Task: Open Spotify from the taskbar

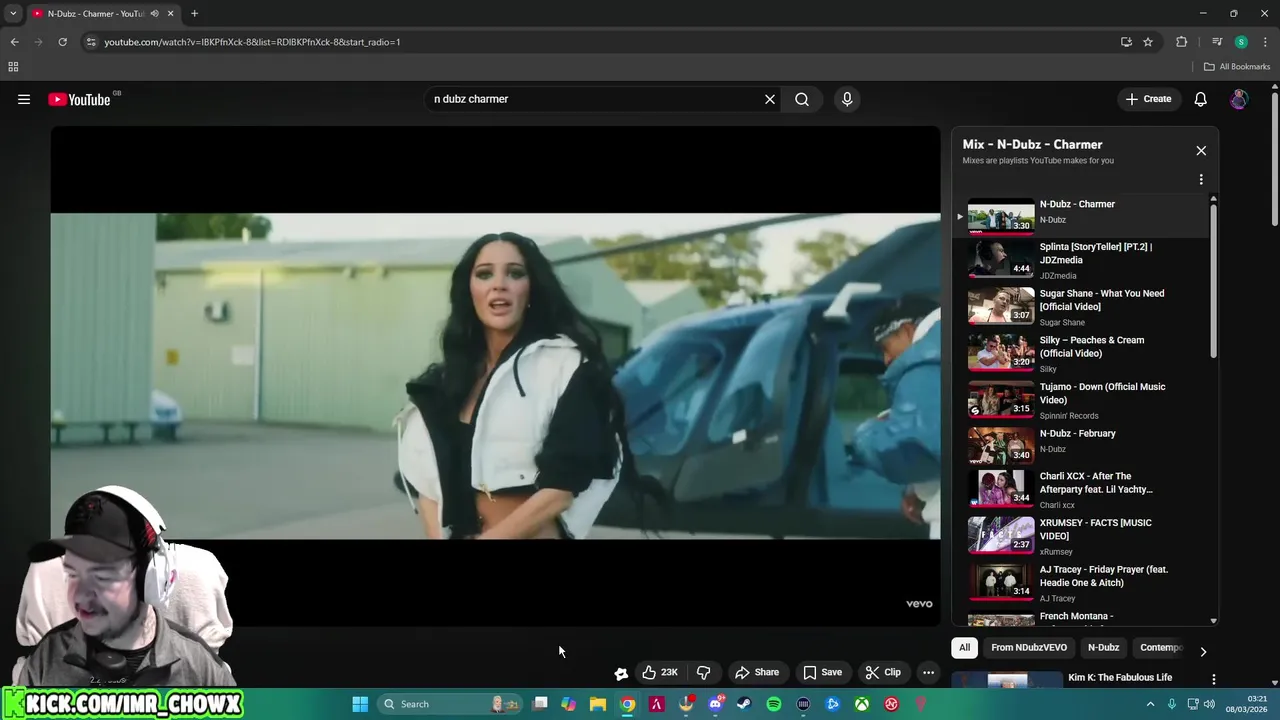Action: pos(774,704)
